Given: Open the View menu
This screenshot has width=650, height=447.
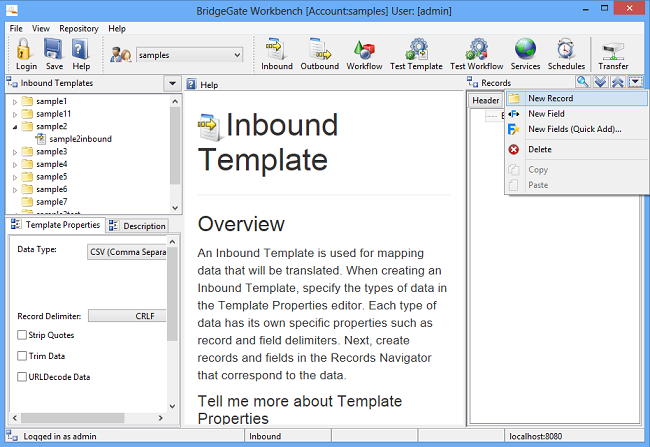Looking at the screenshot, I should [41, 28].
